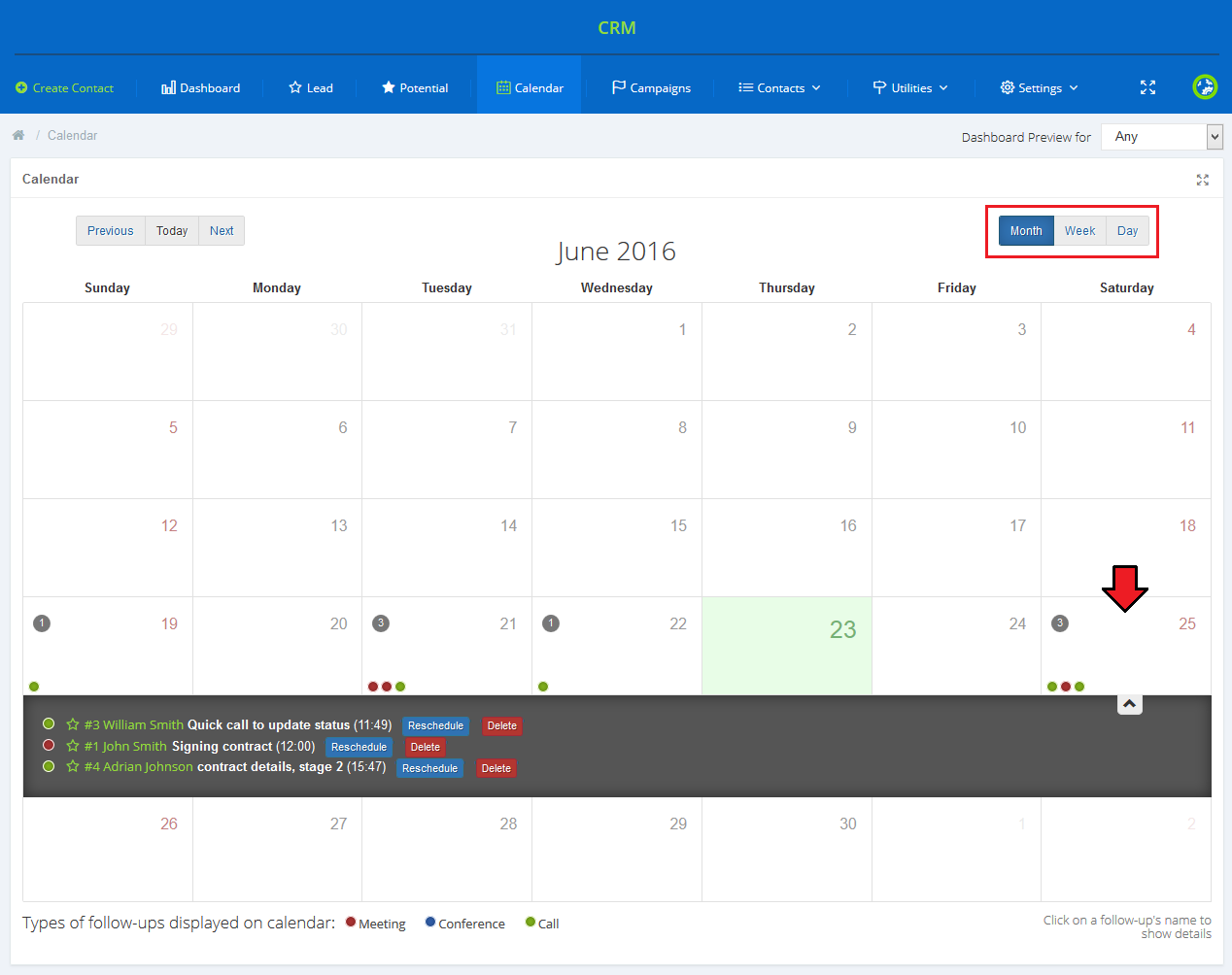Screen dimensions: 1232x975
Task: Go to the Lead section
Action: pos(311,87)
